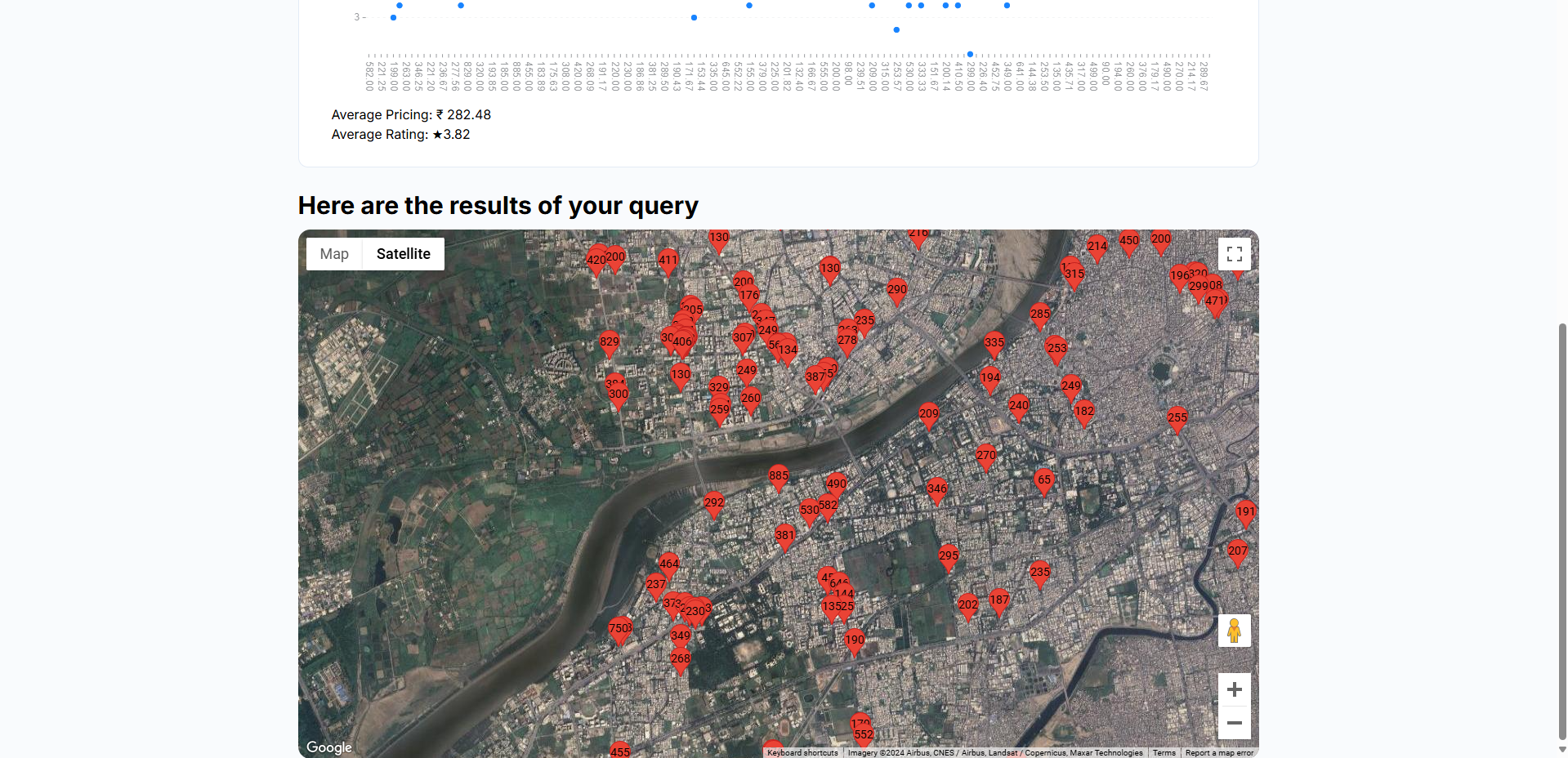Click the 'Average Rating: ★3.82' text

(x=400, y=135)
